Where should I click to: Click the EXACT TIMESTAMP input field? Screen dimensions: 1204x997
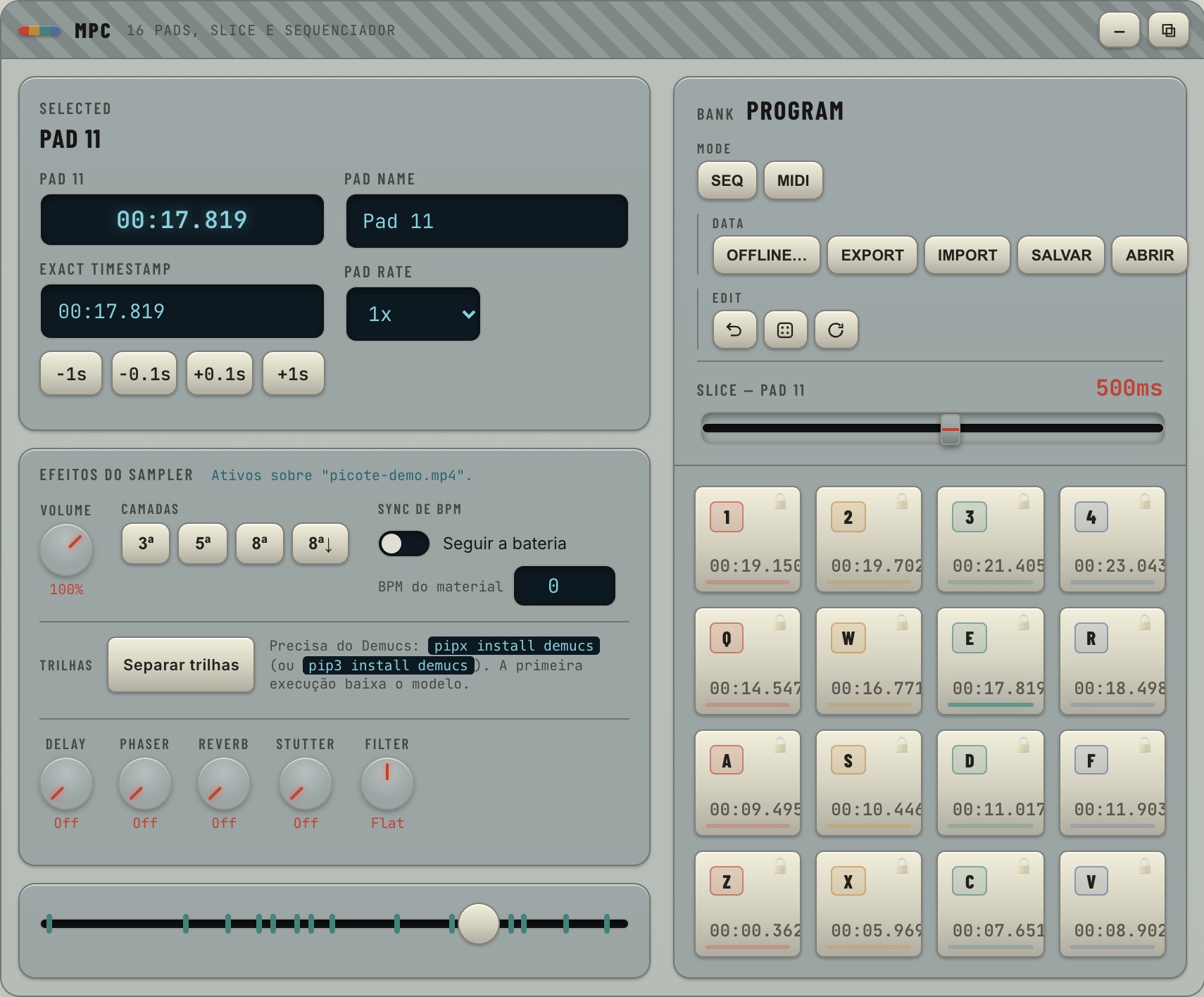[x=182, y=311]
